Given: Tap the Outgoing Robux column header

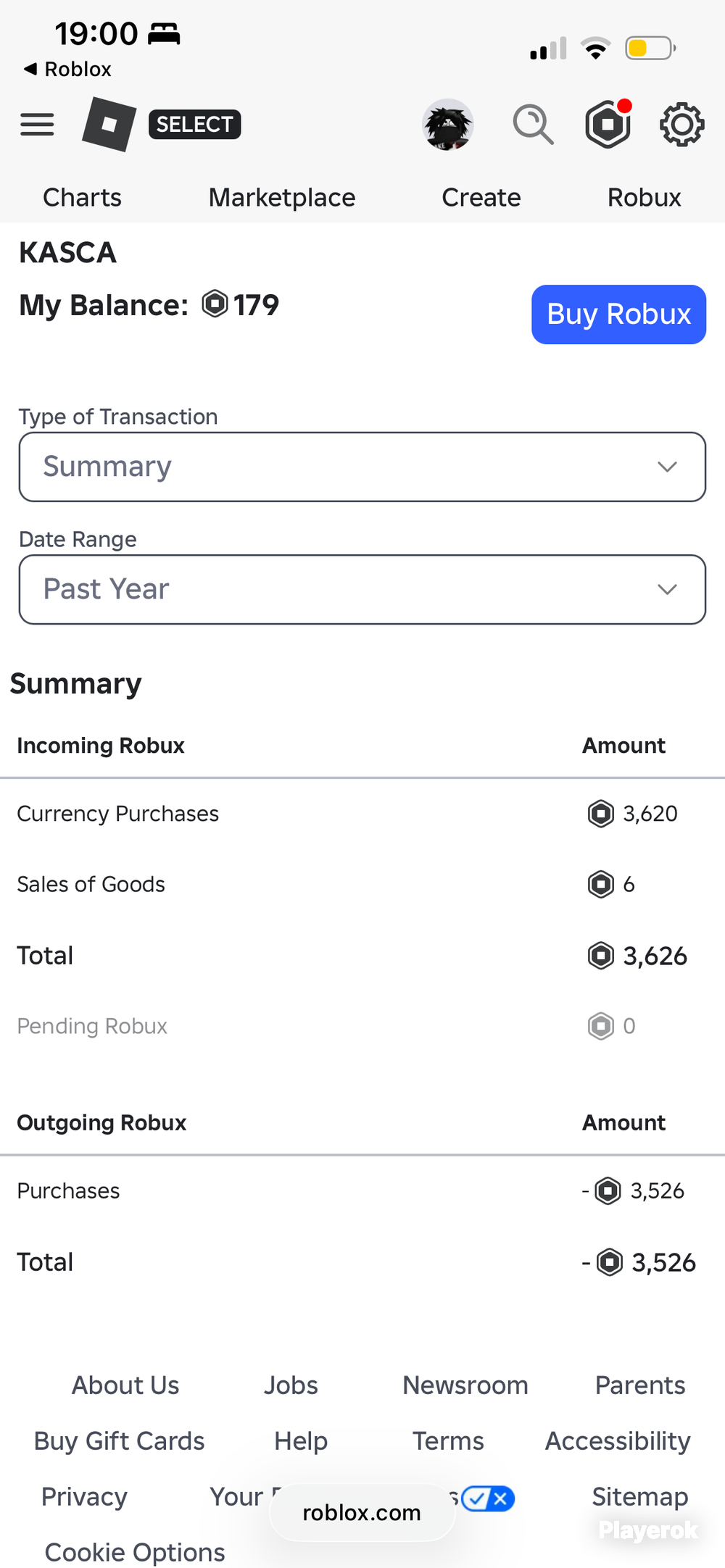Looking at the screenshot, I should pos(101,1122).
